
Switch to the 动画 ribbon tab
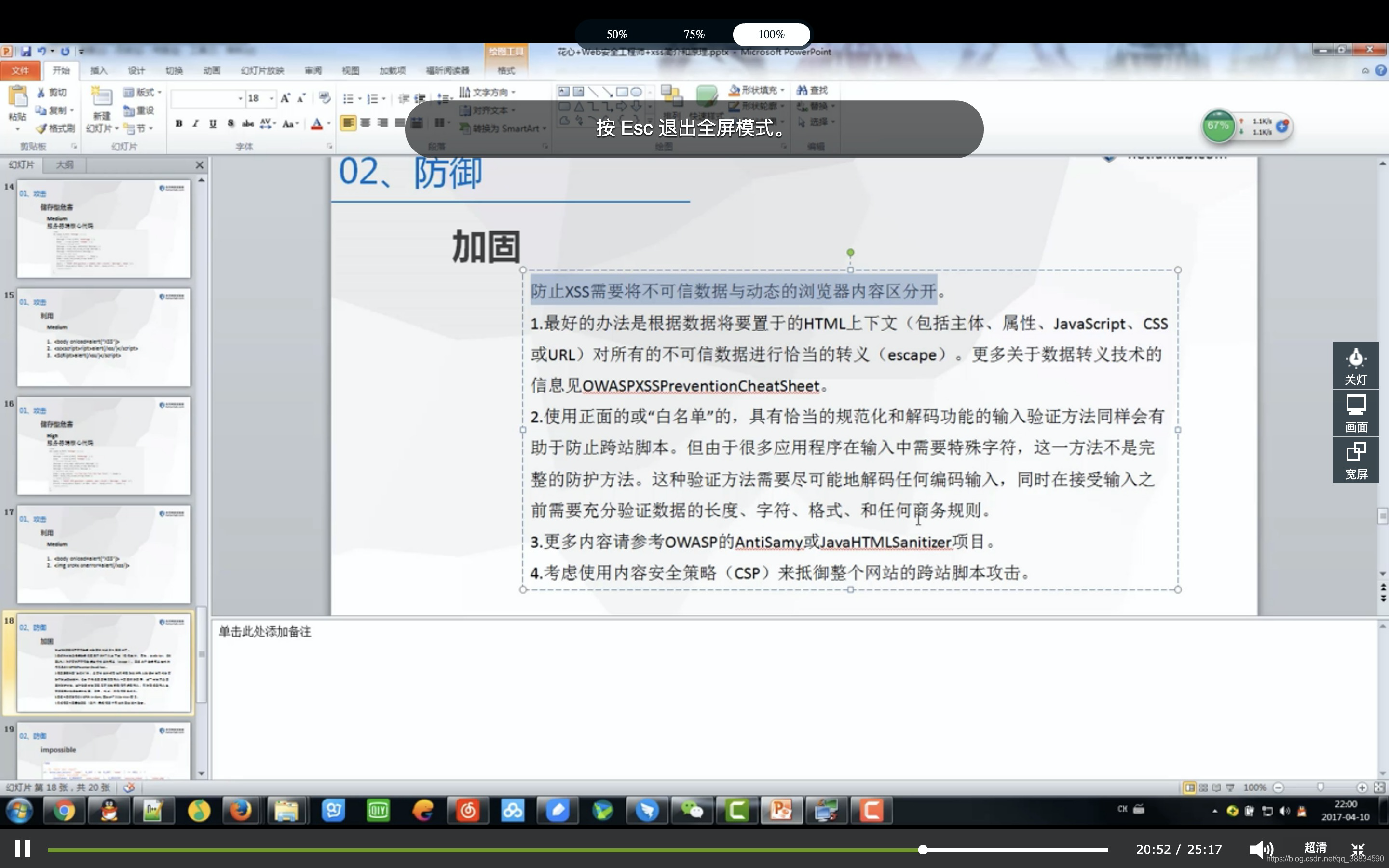point(211,70)
